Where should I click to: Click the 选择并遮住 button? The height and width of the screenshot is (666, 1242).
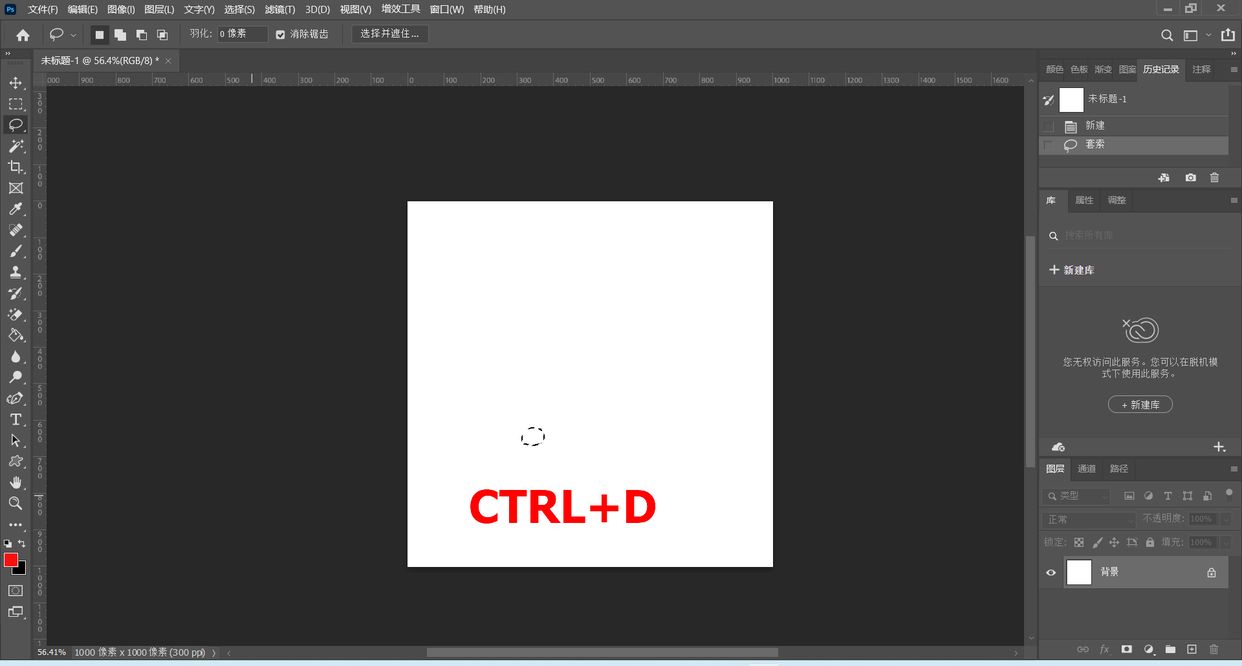(x=389, y=34)
